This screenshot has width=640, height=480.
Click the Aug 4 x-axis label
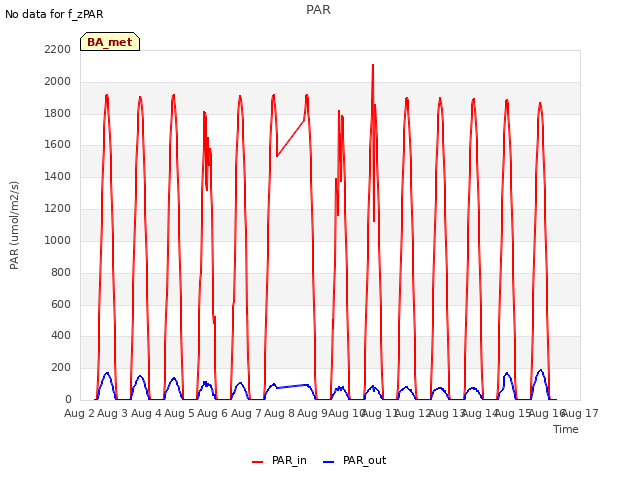pos(146,413)
